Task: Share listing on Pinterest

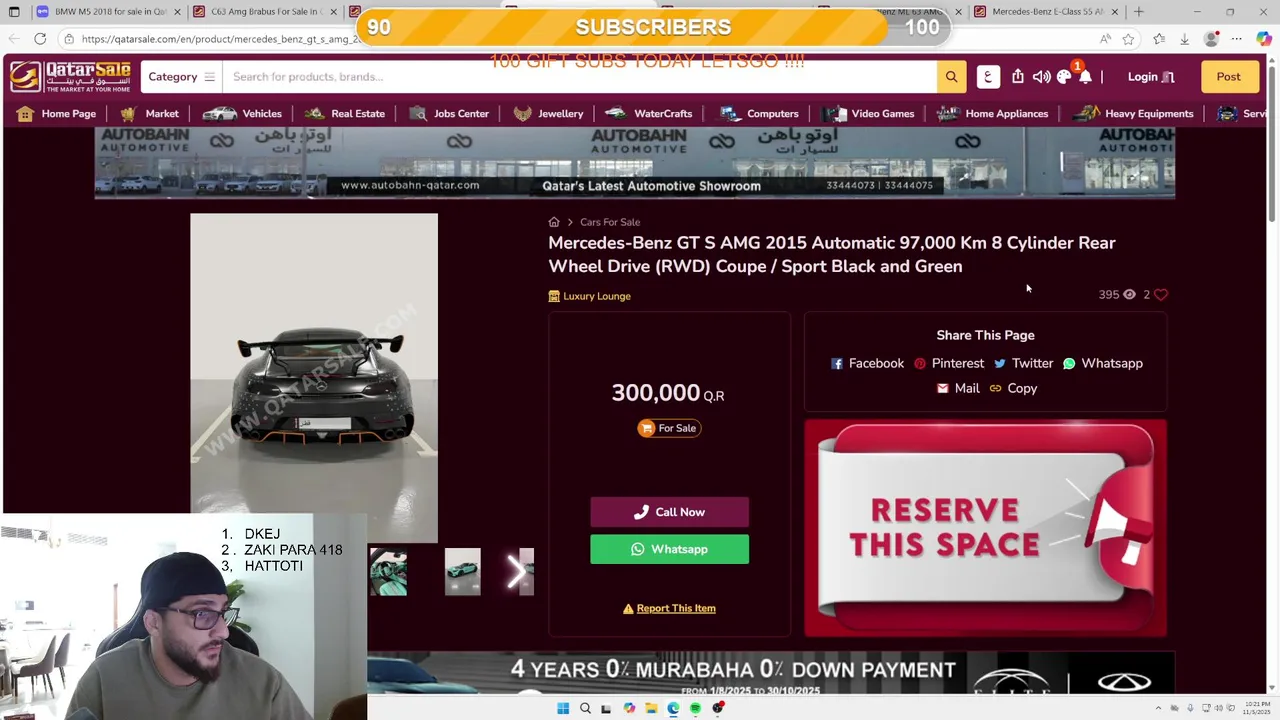Action: pyautogui.click(x=949, y=363)
